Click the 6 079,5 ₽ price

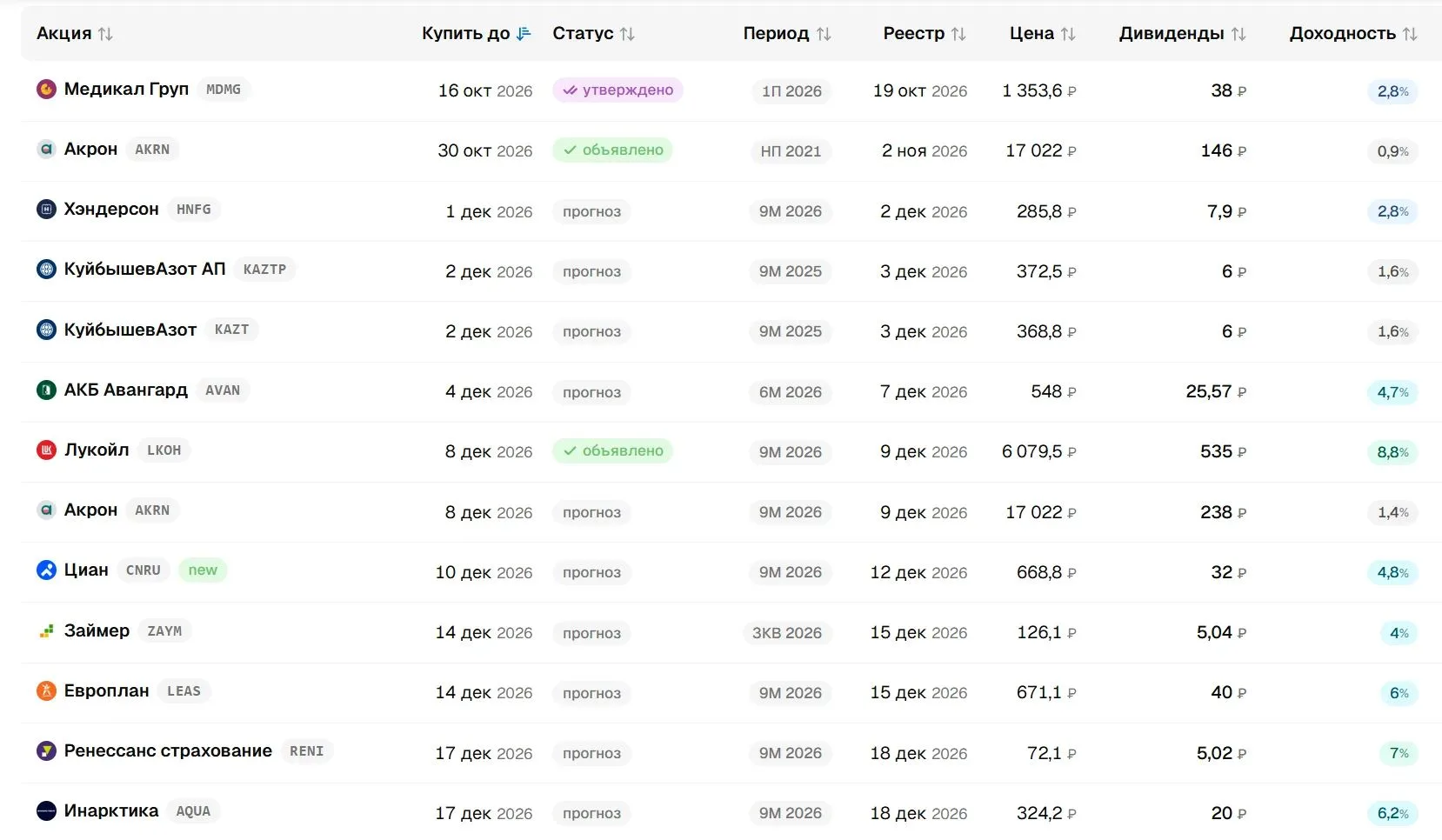pyautogui.click(x=1039, y=452)
